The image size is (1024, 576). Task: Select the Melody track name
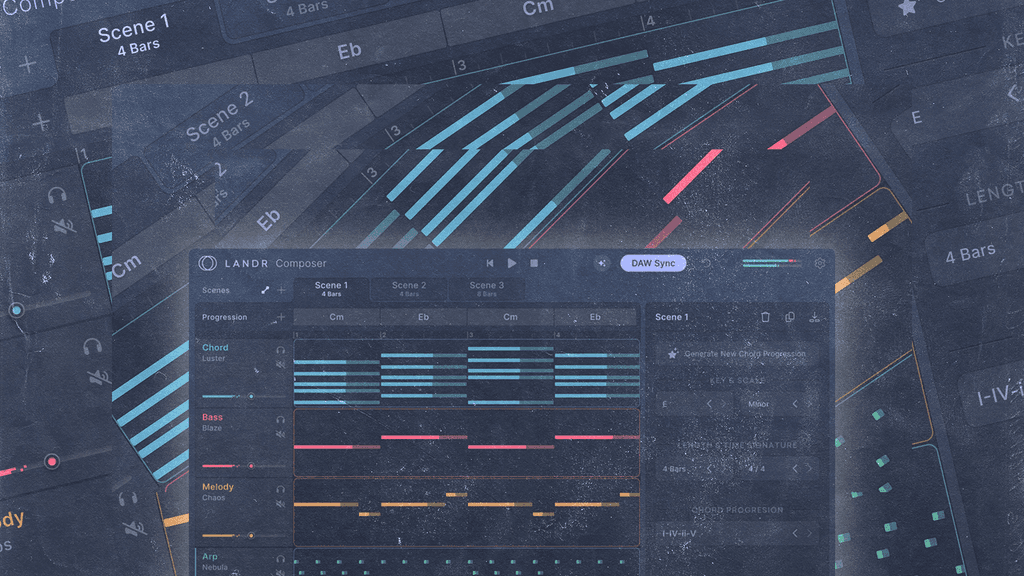pos(217,487)
